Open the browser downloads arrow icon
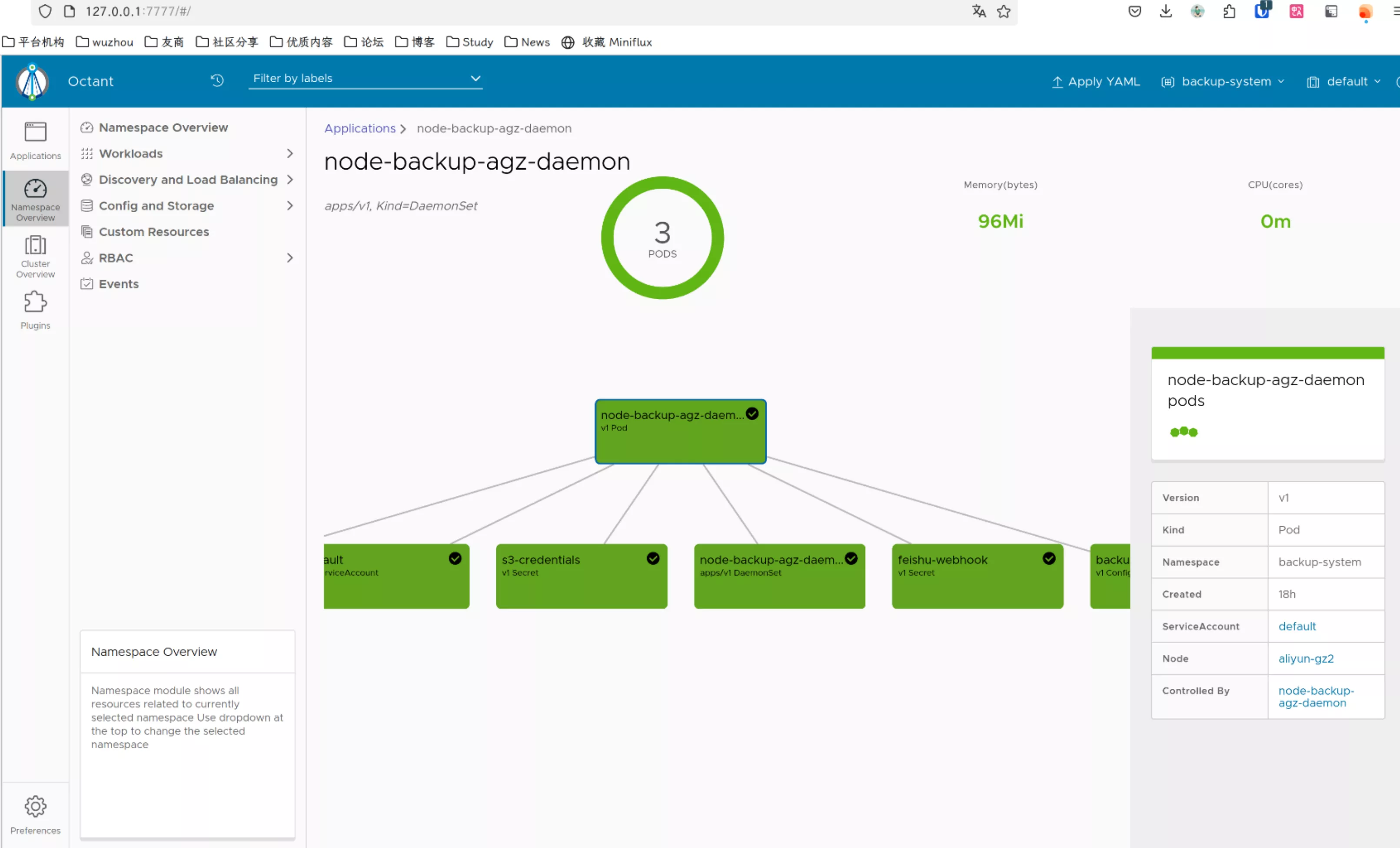The width and height of the screenshot is (1400, 848). click(x=1165, y=11)
